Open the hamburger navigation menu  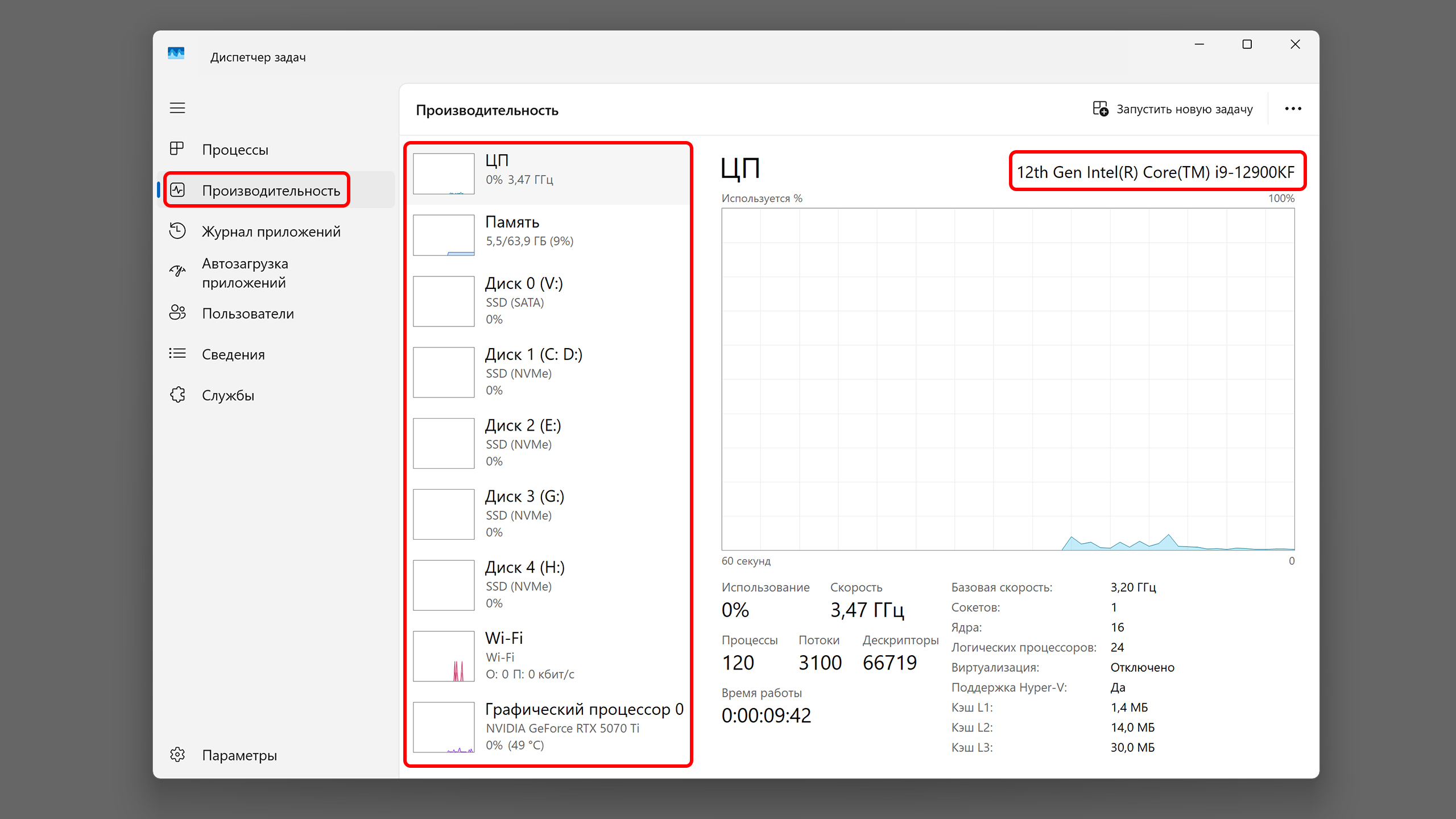tap(177, 108)
